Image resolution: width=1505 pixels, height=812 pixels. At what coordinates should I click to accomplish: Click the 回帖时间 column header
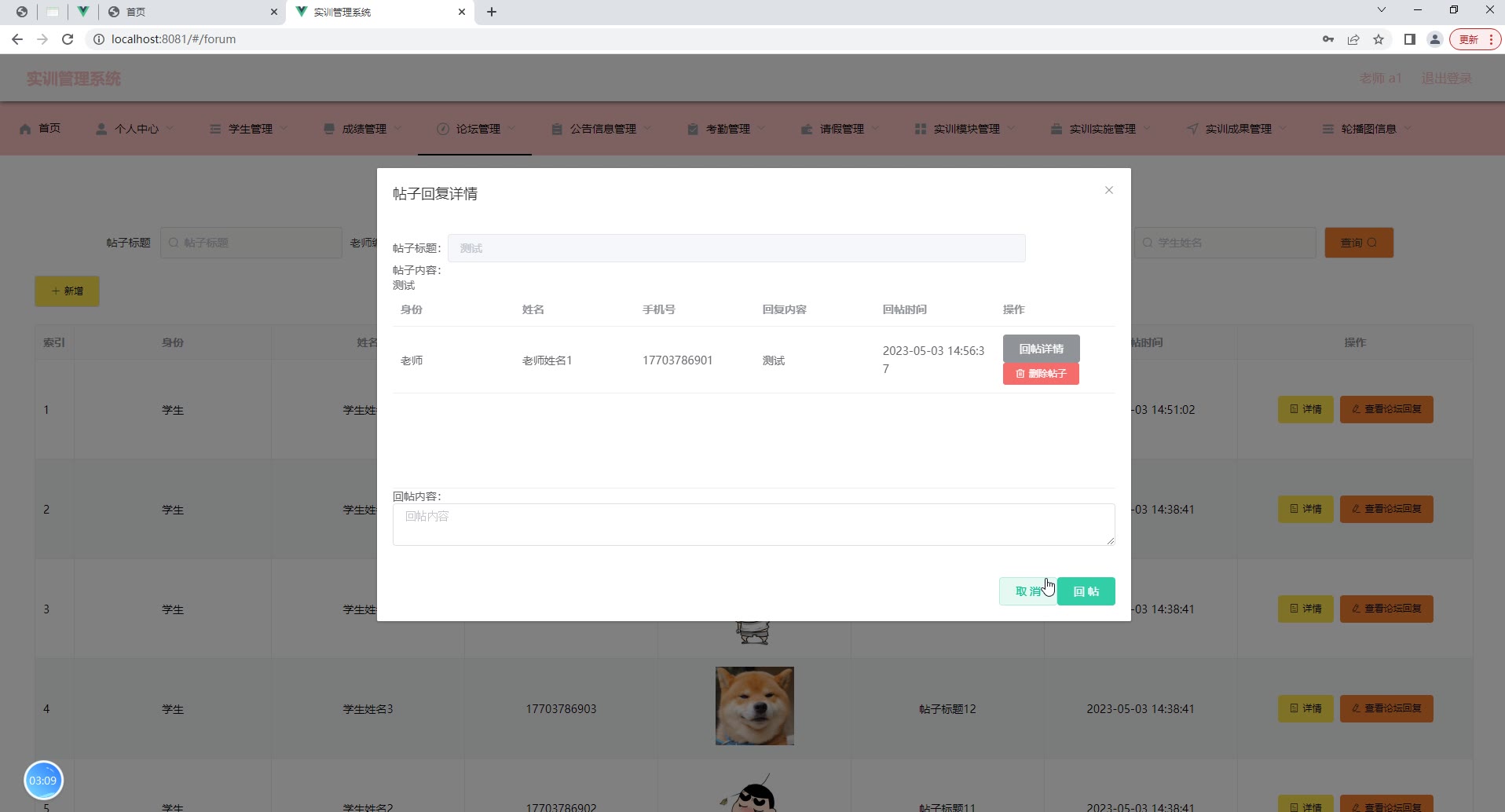pyautogui.click(x=904, y=309)
